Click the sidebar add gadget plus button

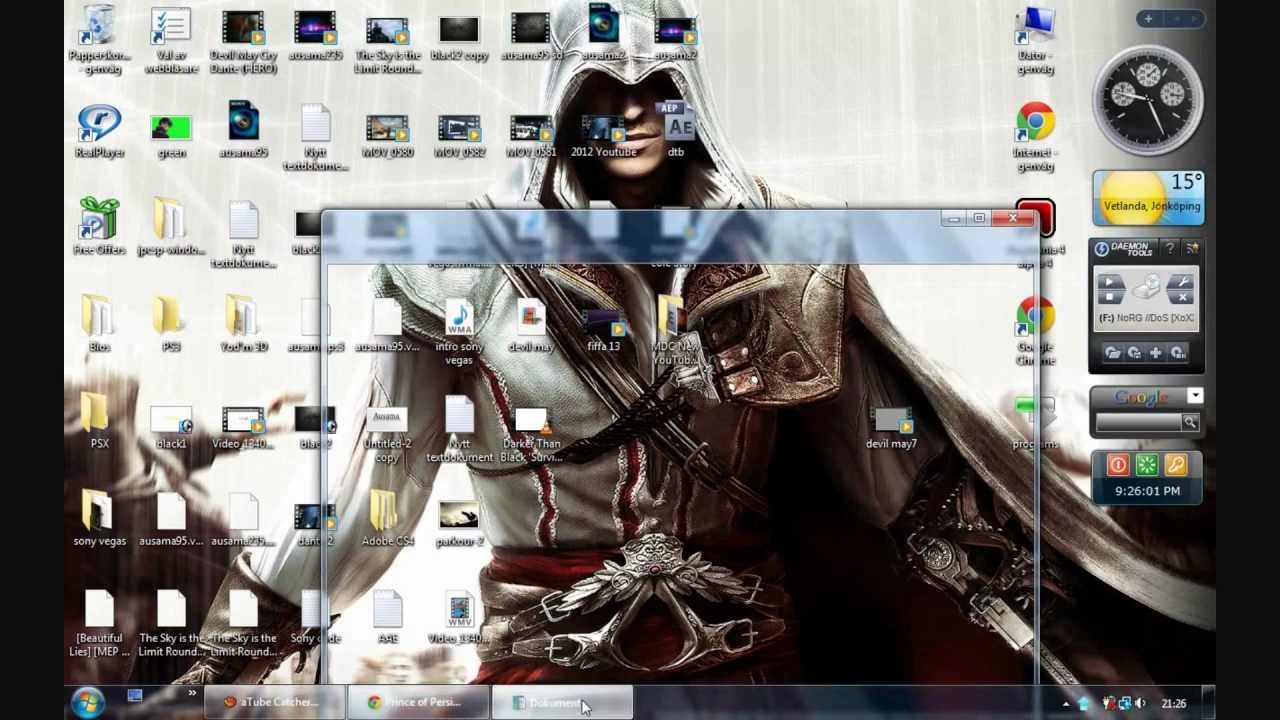[x=1148, y=19]
